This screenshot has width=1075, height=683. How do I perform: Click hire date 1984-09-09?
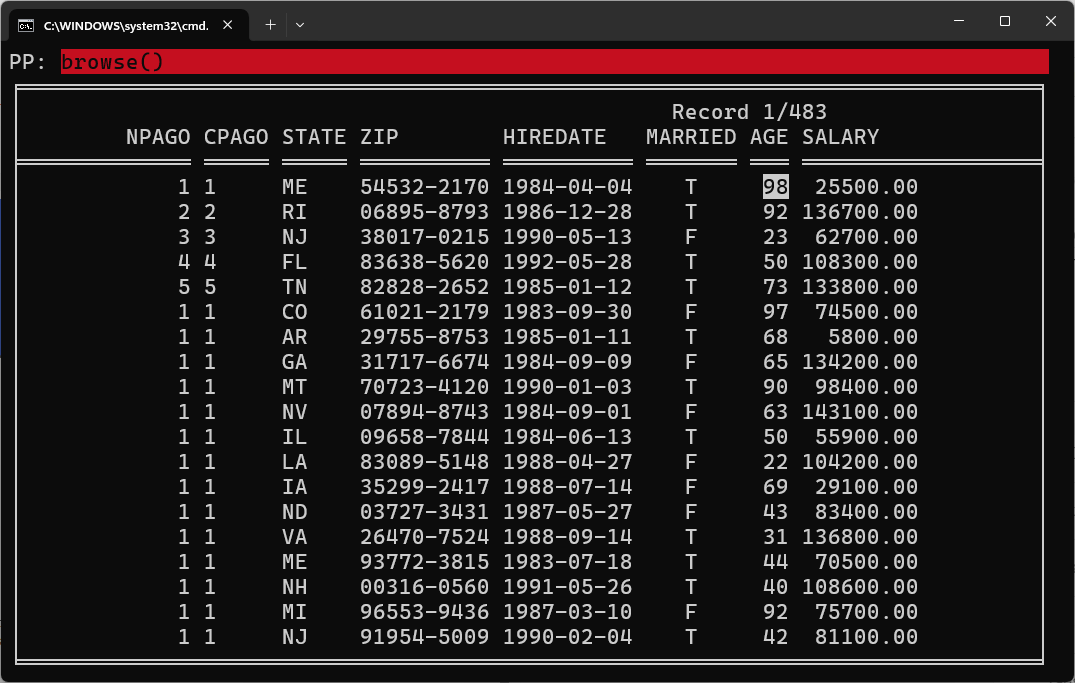(x=567, y=362)
